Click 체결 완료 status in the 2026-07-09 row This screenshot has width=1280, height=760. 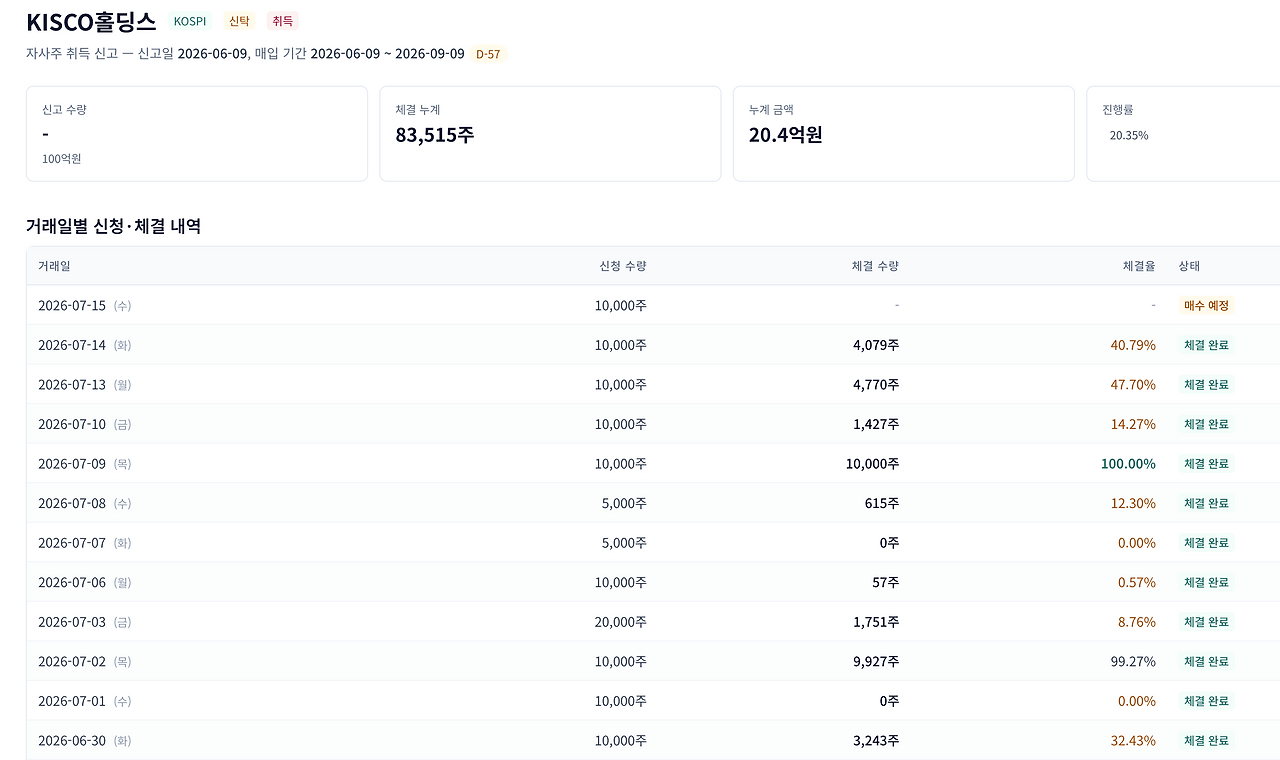point(1206,464)
